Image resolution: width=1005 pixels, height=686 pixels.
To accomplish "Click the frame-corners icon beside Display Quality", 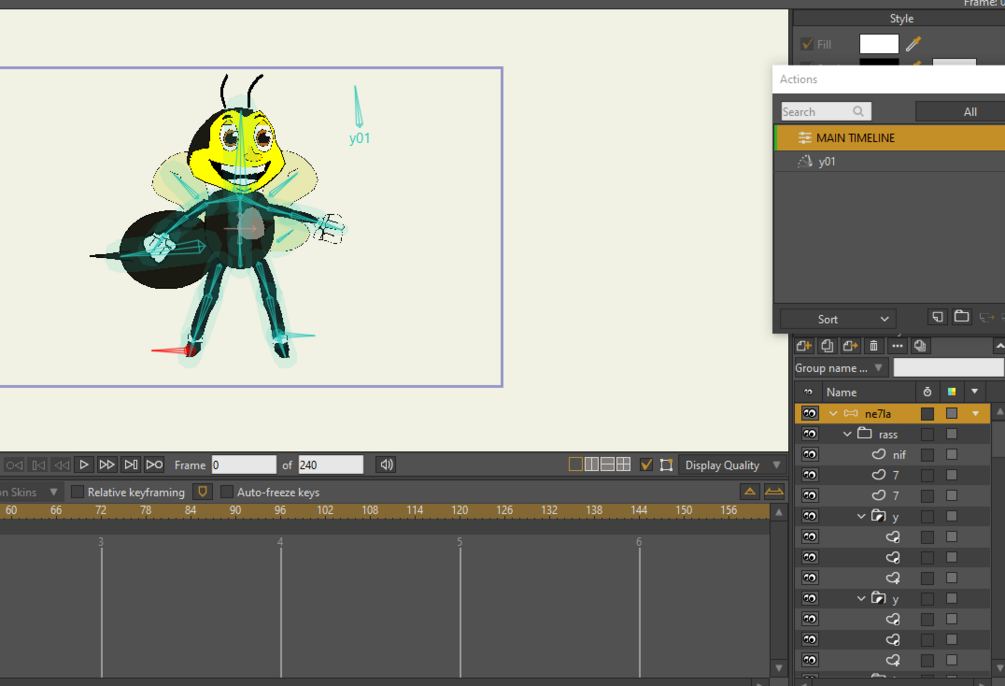I will 667,465.
